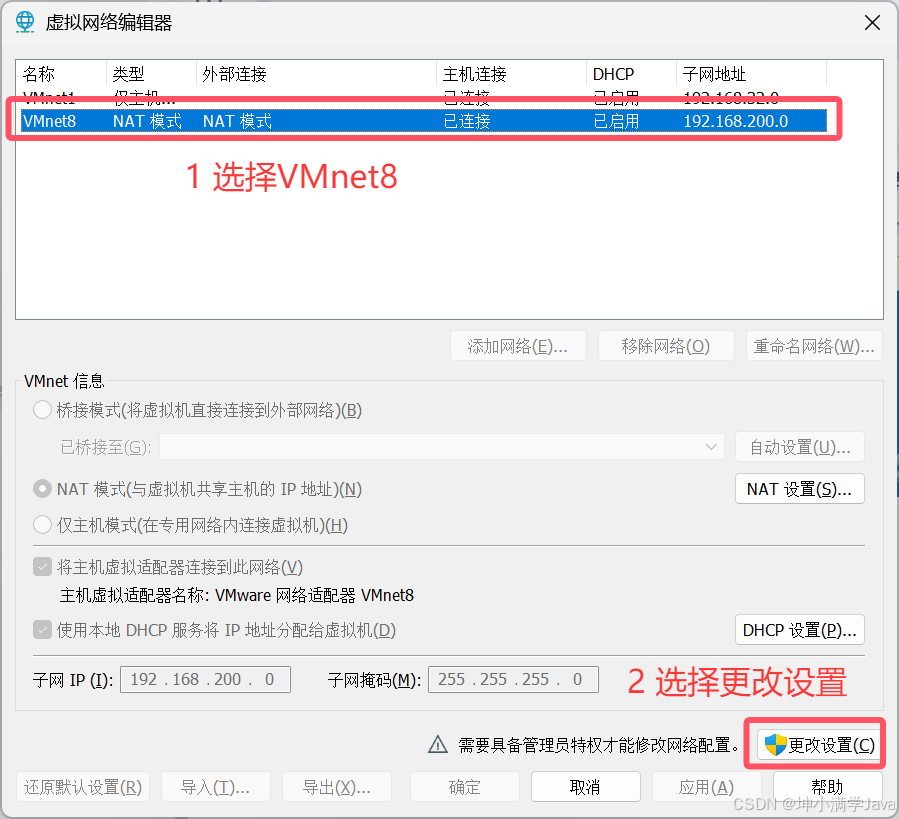This screenshot has width=899, height=819.
Task: Click the 取消 button
Action: (x=585, y=787)
